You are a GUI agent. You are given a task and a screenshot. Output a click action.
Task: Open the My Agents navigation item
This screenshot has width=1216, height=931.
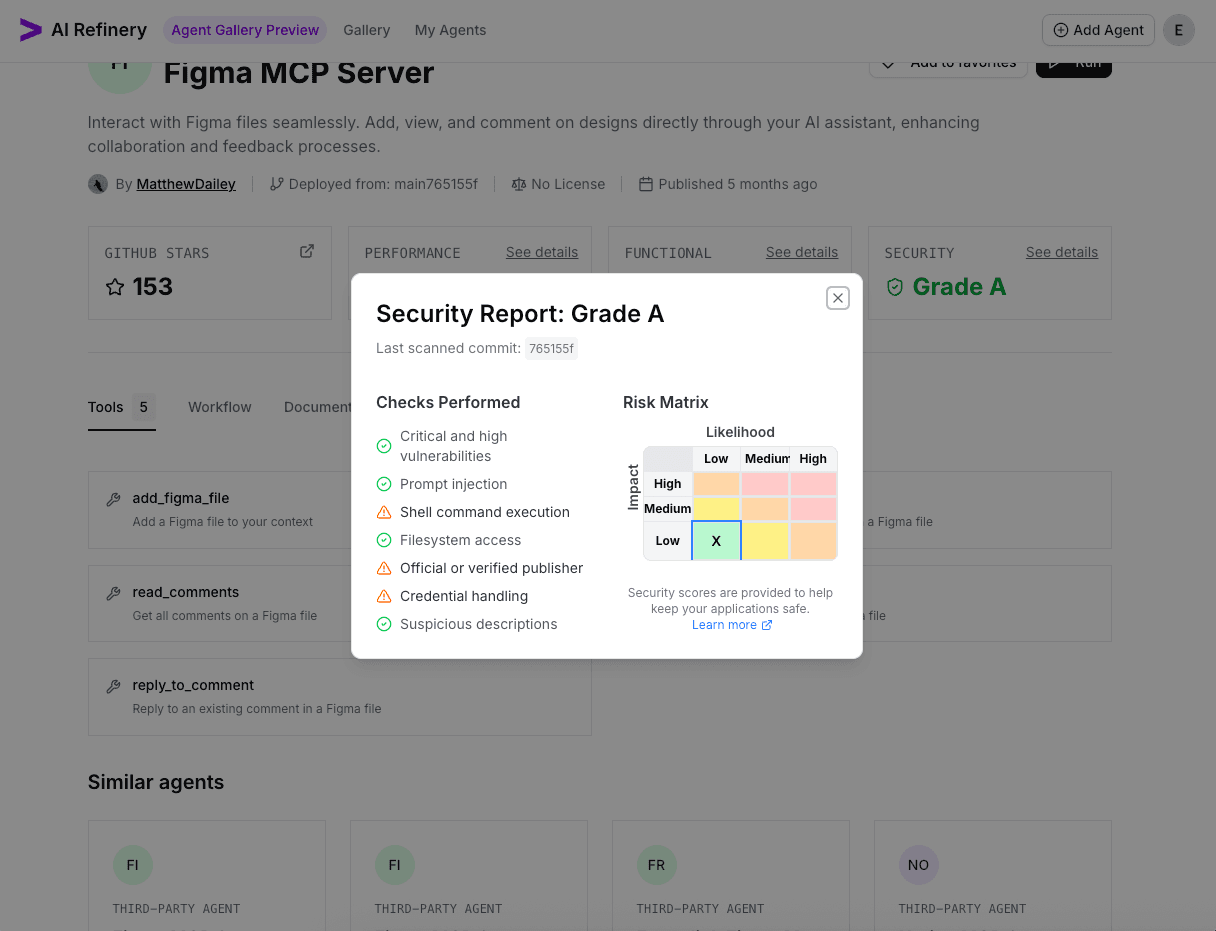450,30
